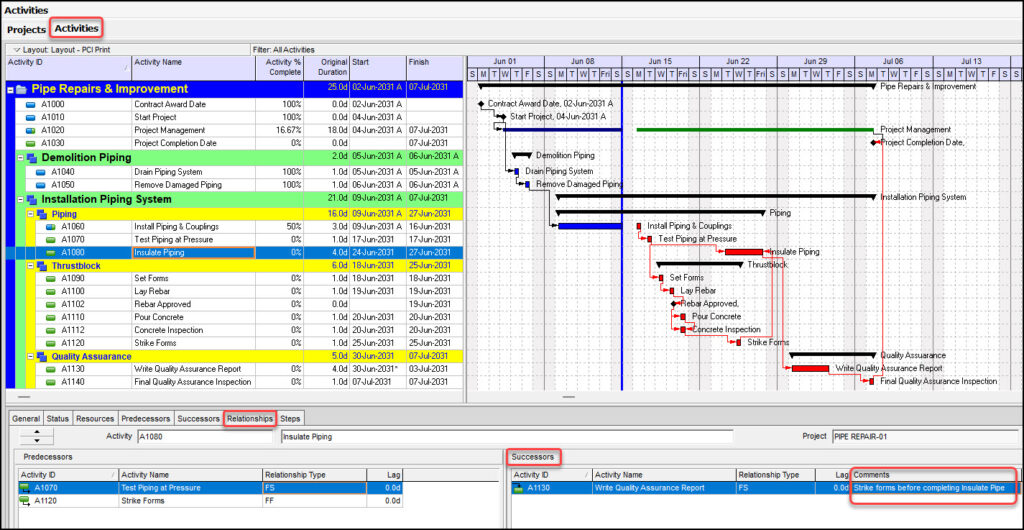Click the successor A1130 relationship icon

tap(519, 488)
